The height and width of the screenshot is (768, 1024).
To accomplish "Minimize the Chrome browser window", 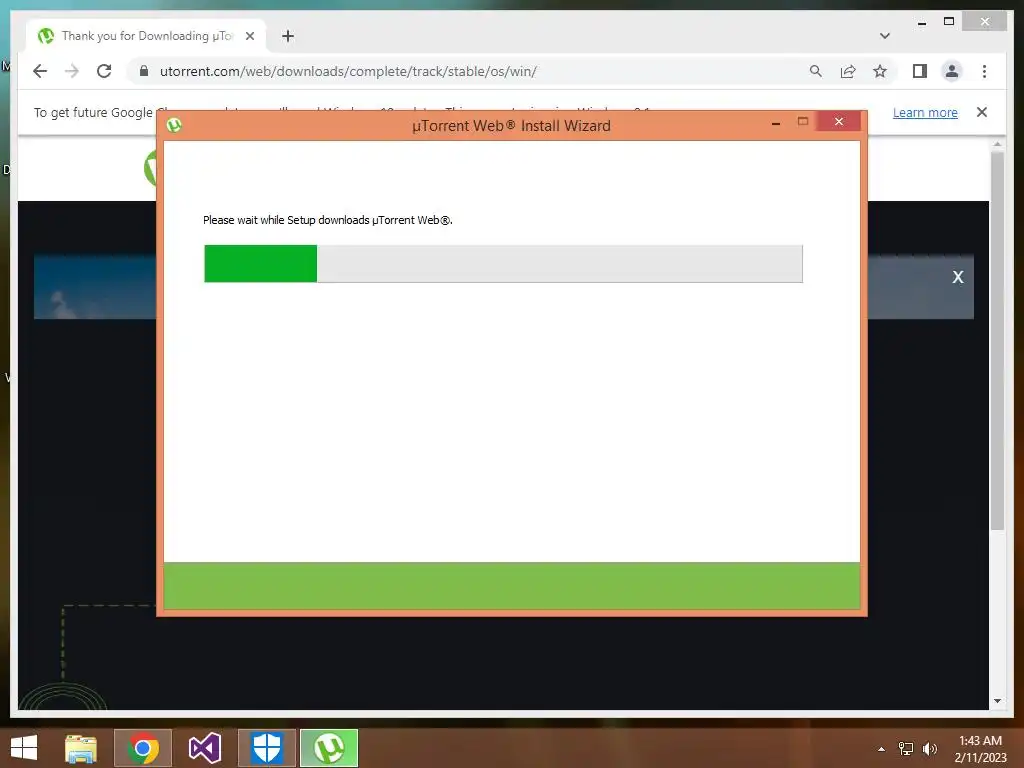I will 921,23.
